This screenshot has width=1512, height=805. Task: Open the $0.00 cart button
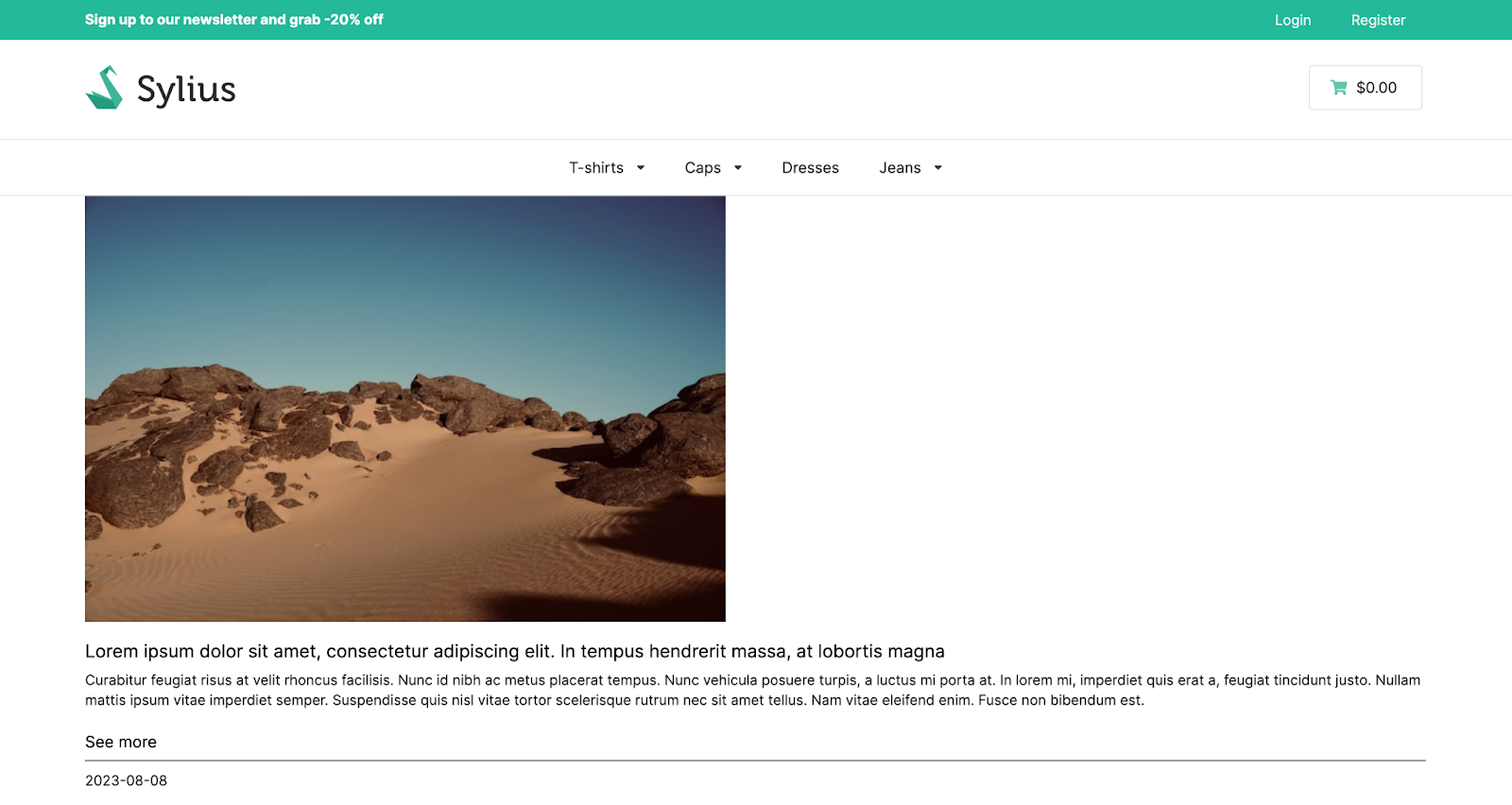click(1365, 88)
